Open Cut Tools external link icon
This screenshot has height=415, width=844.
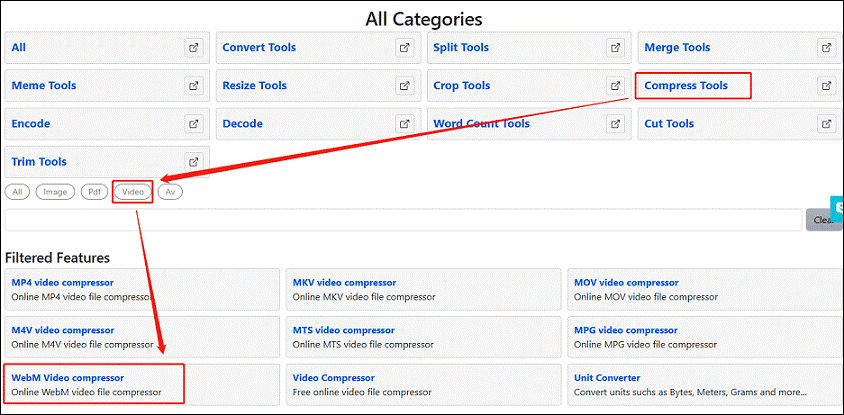(x=826, y=124)
